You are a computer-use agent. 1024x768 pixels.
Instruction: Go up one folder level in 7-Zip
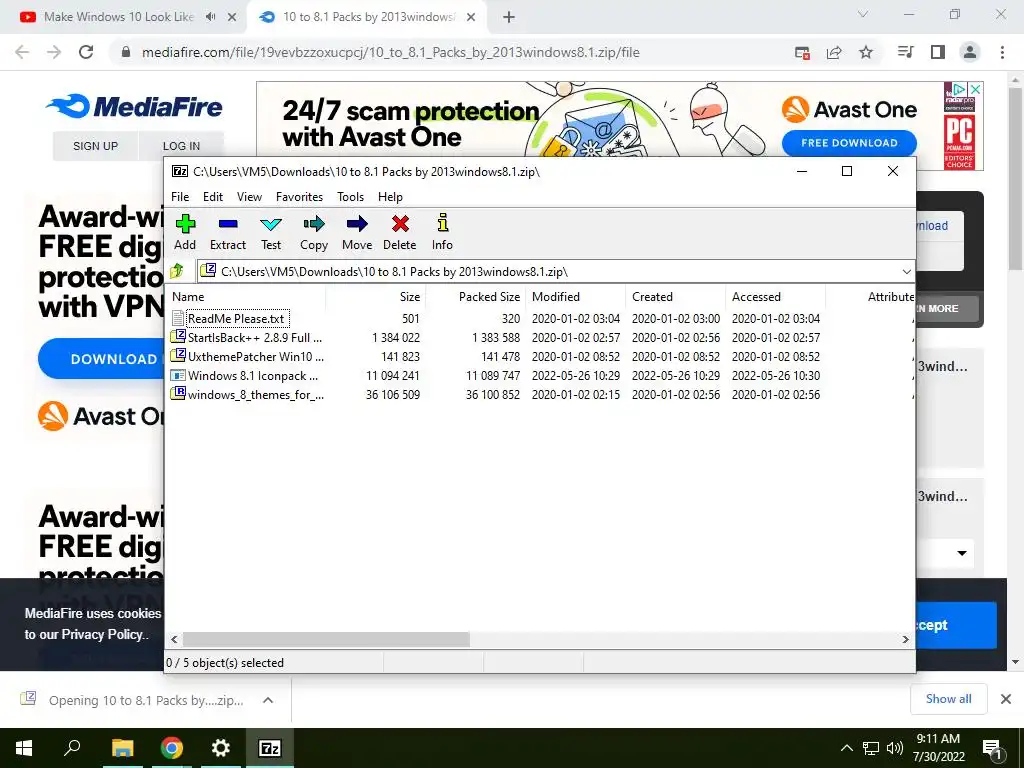coord(177,271)
